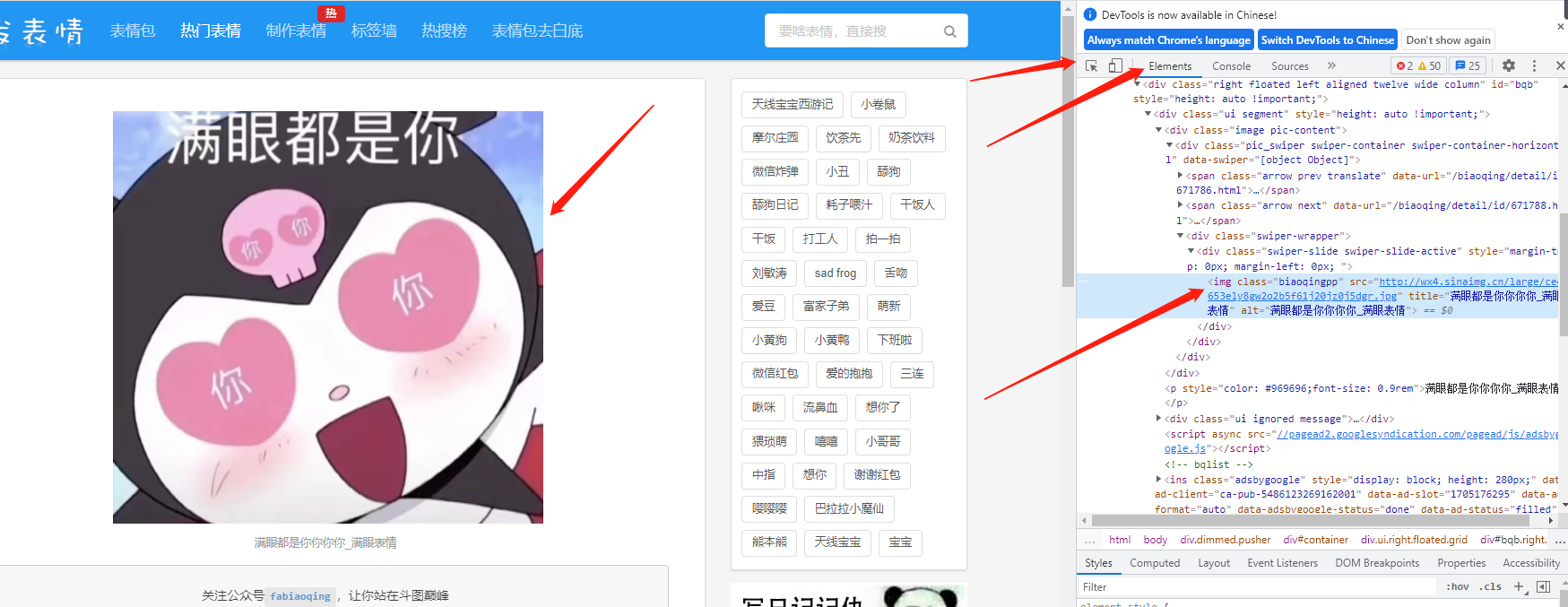Select div.dimmed.pusher breadcrumb
The width and height of the screenshot is (1568, 607).
tap(1226, 540)
